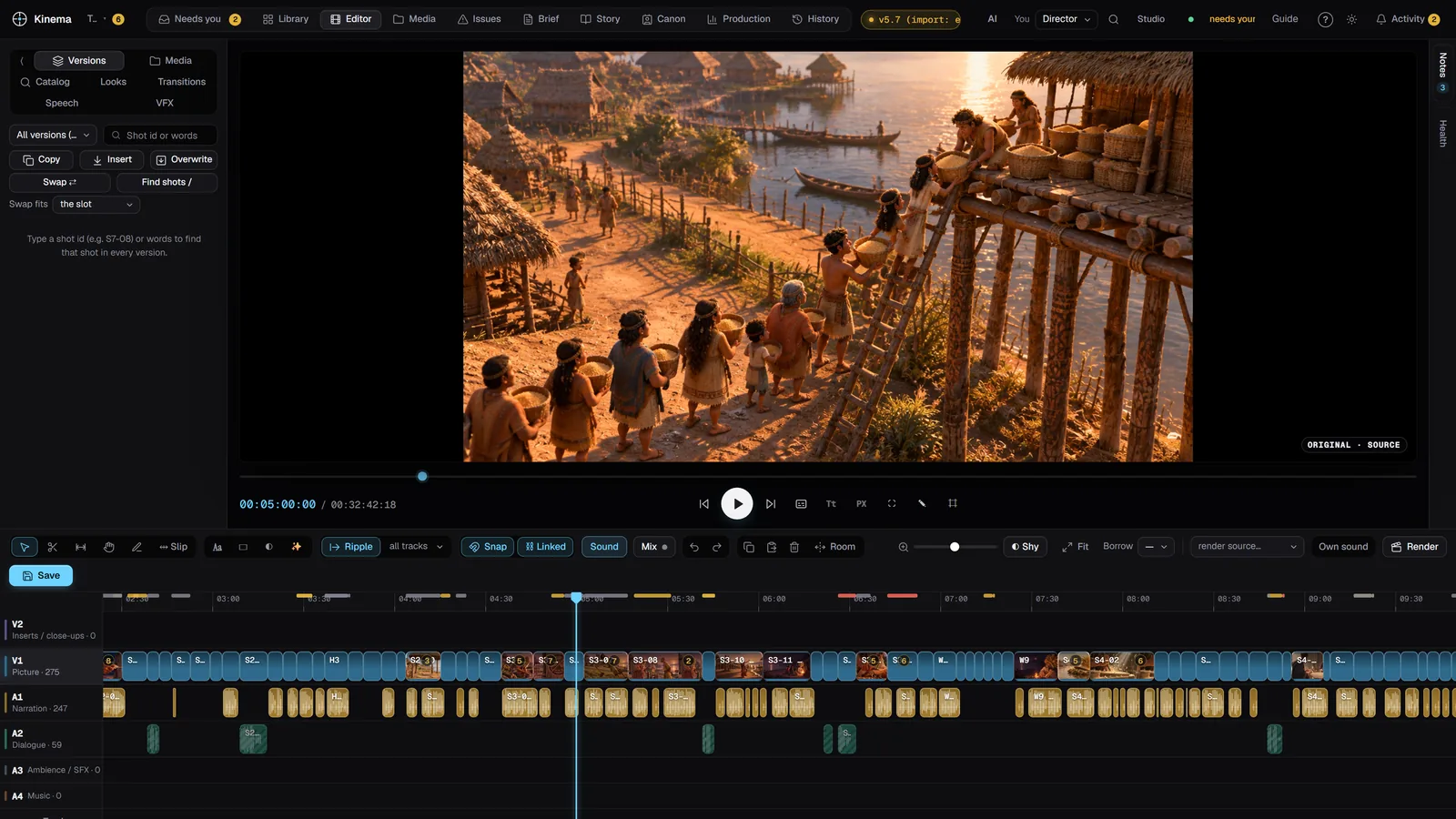1456x819 pixels.
Task: Switch to the Library tab
Action: [x=286, y=19]
